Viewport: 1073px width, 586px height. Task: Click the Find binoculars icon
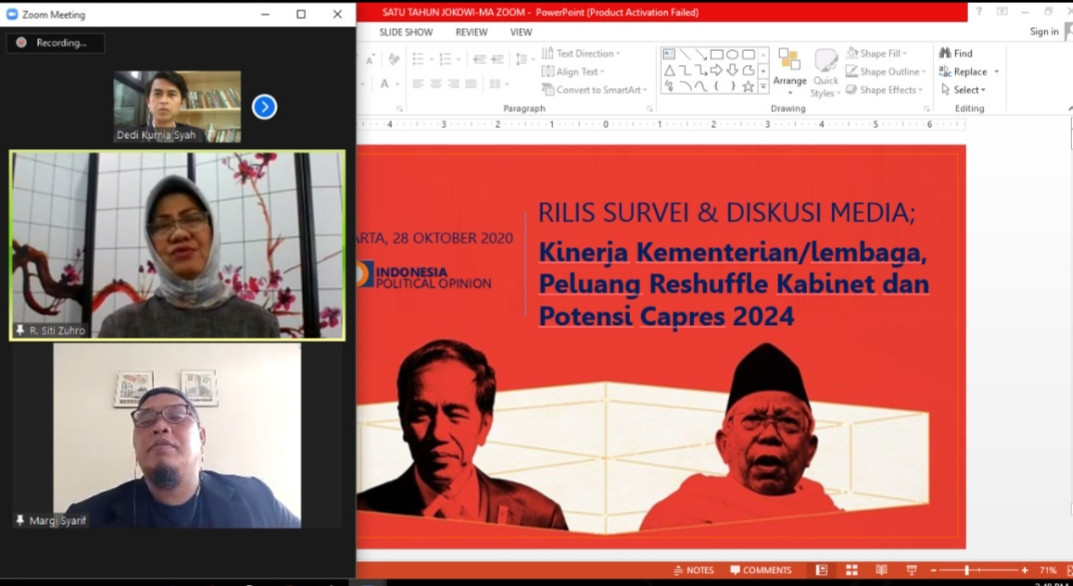(x=945, y=53)
